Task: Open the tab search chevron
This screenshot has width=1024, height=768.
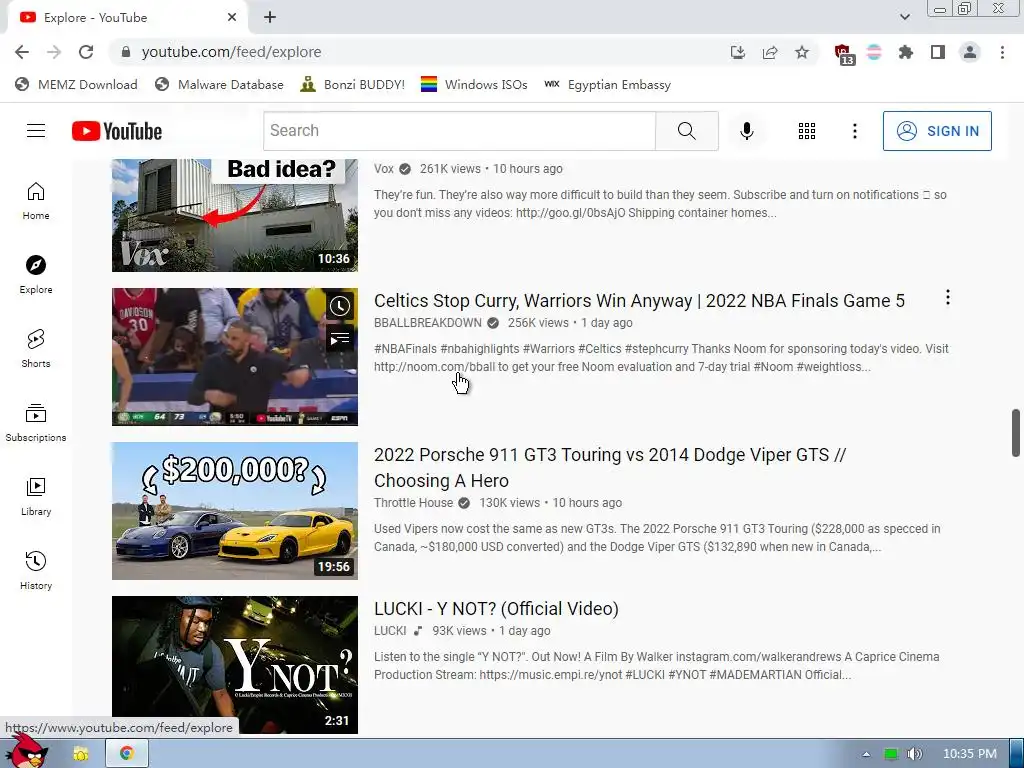Action: pos(904,17)
